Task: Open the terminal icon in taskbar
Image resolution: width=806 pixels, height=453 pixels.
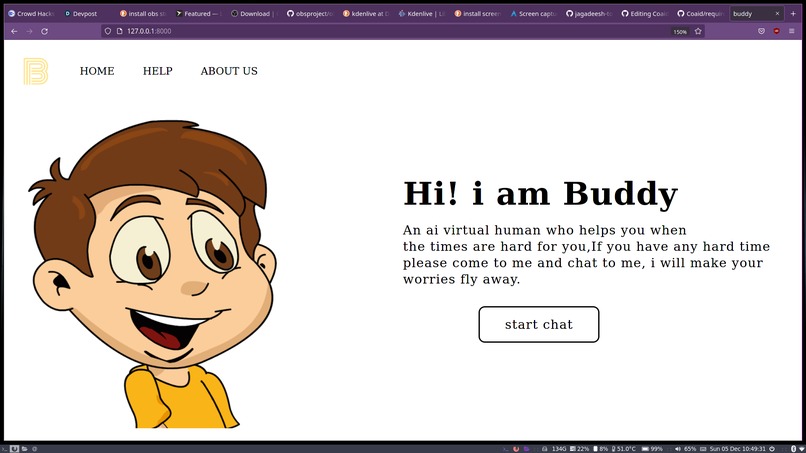Action: click(x=4, y=449)
